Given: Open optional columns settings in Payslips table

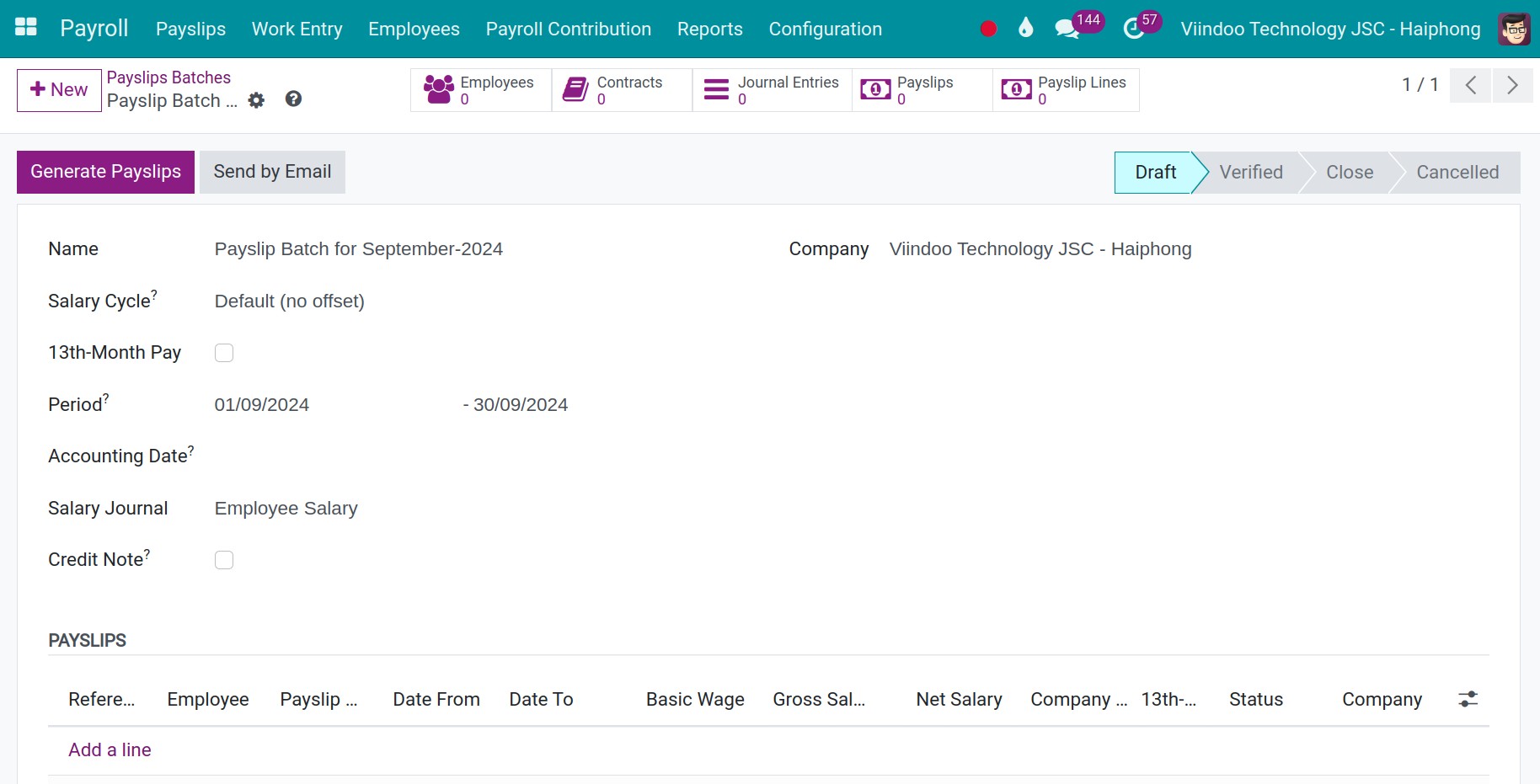Looking at the screenshot, I should 1468,699.
